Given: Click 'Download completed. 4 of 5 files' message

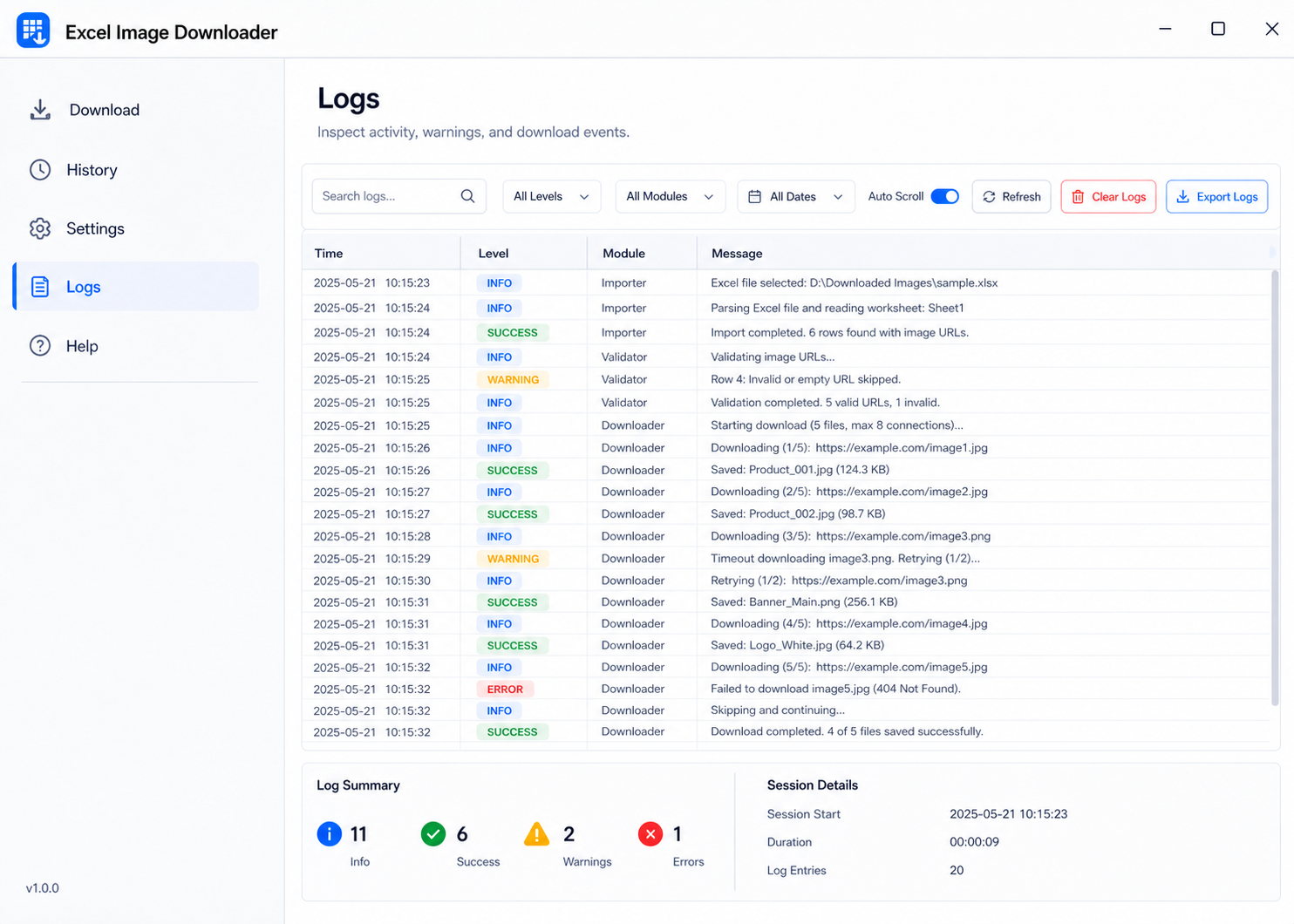Looking at the screenshot, I should (847, 731).
